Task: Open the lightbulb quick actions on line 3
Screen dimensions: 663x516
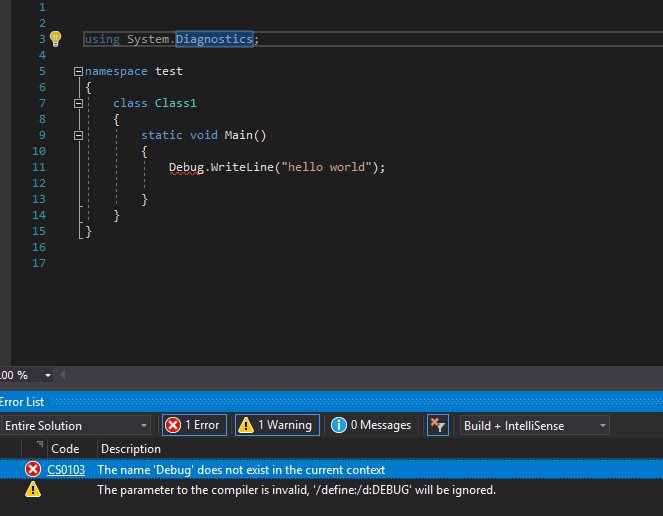Action: (x=55, y=39)
